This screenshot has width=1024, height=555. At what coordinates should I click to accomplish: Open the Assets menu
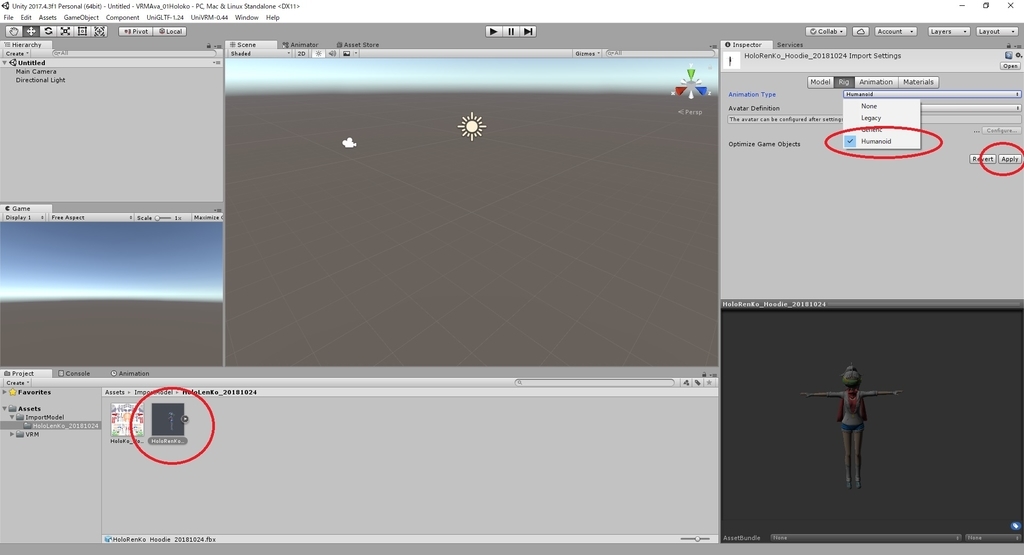(x=48, y=18)
